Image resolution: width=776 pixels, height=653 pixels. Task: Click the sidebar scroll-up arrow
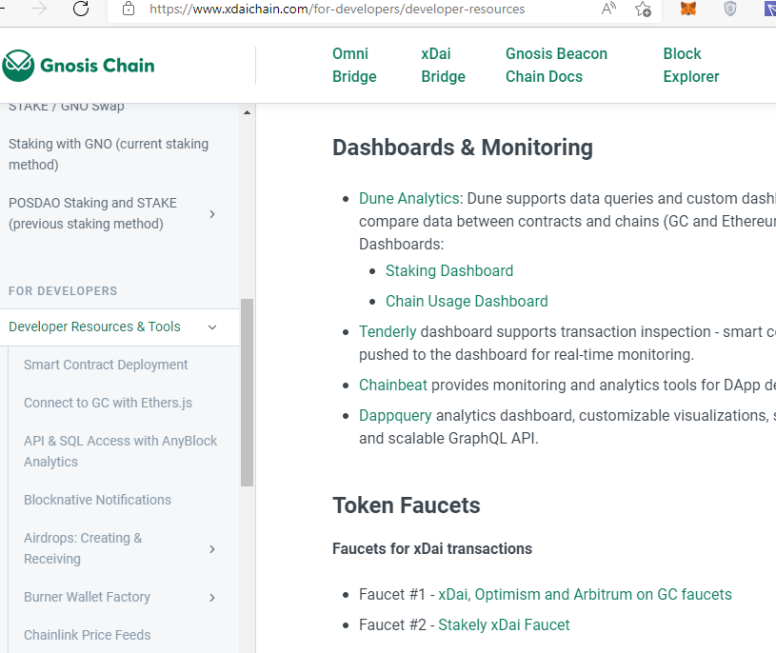[247, 113]
